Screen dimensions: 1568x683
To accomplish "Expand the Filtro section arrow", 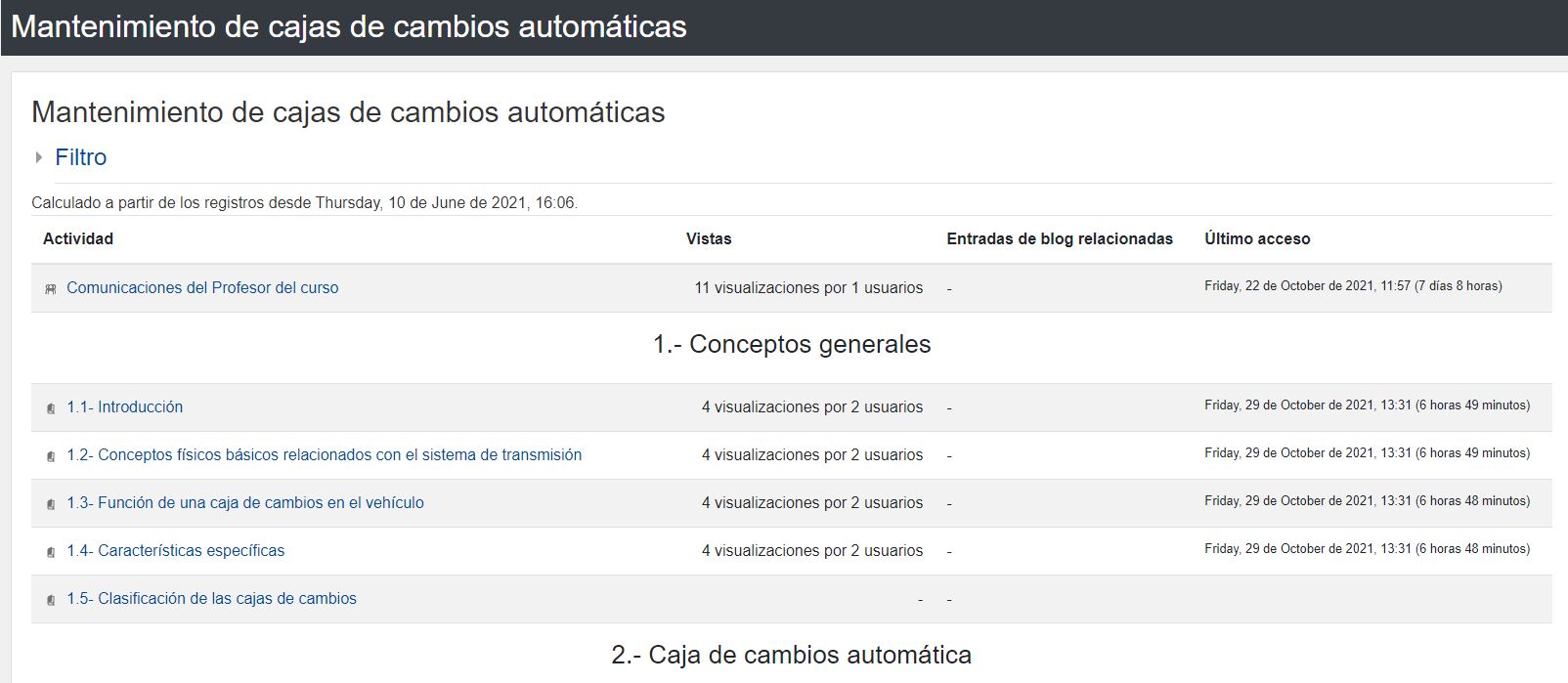I will pyautogui.click(x=39, y=157).
